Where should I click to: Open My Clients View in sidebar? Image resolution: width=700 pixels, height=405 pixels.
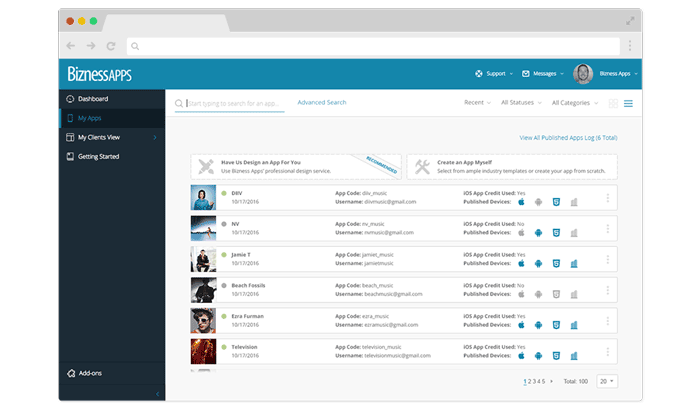point(112,138)
